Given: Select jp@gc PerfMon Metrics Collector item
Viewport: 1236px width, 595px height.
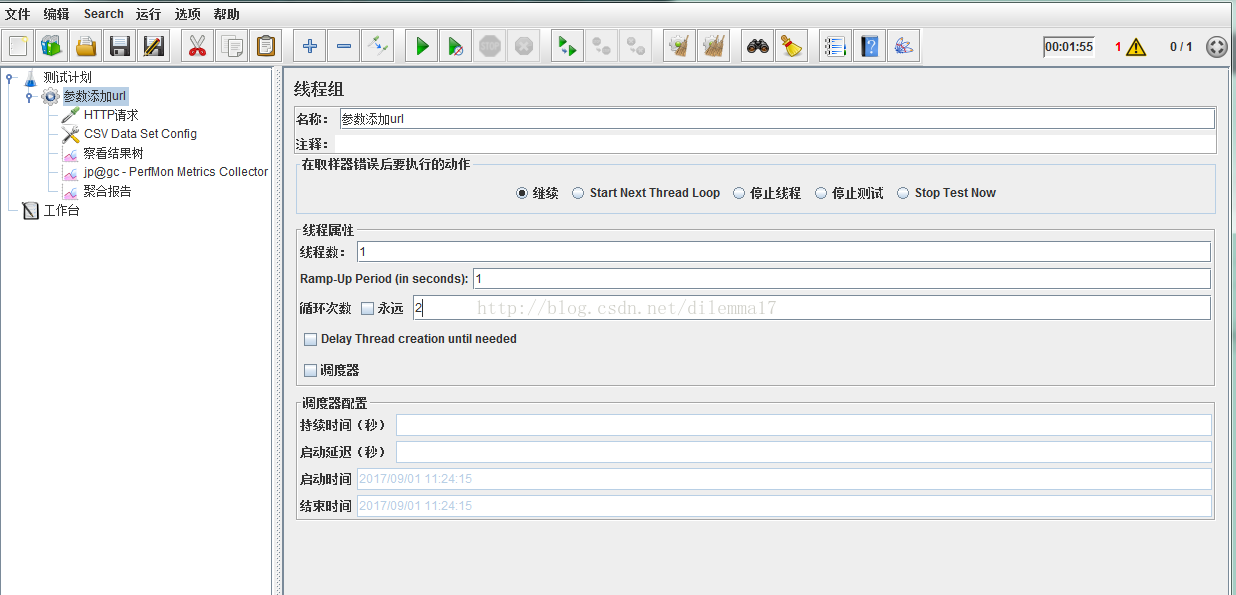Looking at the screenshot, I should 175,172.
